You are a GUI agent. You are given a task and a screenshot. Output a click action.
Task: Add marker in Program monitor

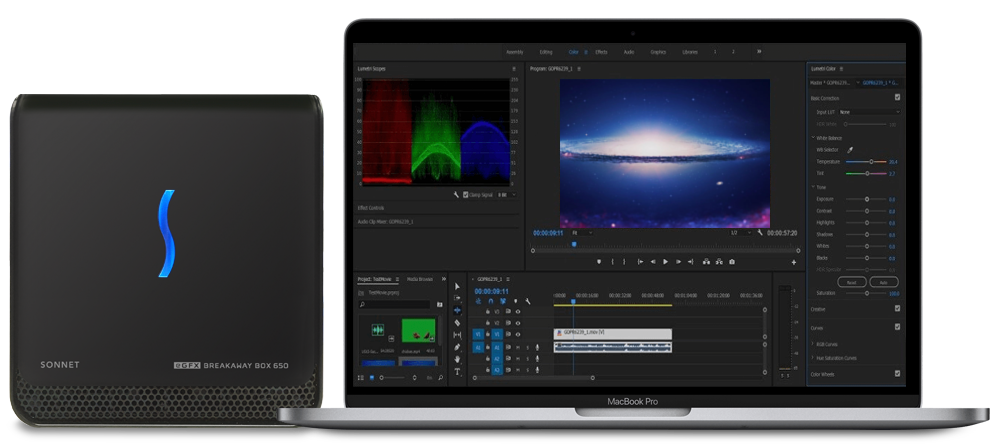pyautogui.click(x=599, y=262)
